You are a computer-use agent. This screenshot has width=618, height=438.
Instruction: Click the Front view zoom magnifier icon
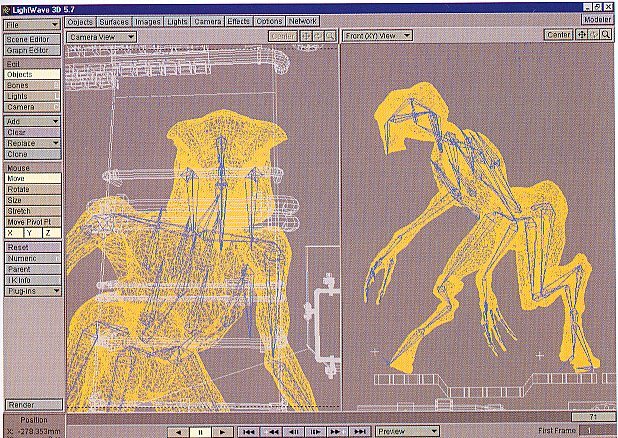coord(606,35)
